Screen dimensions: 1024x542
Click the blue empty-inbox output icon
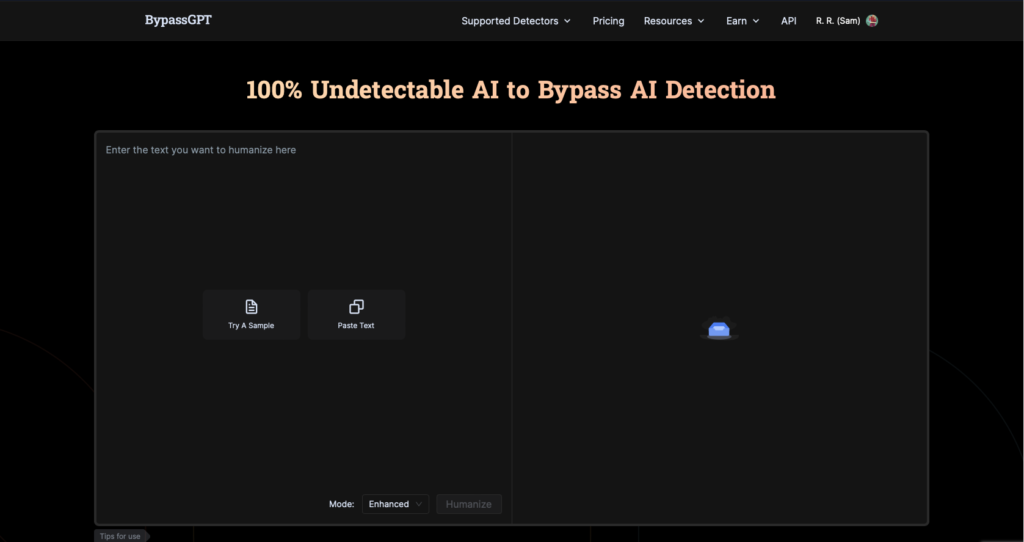pos(719,329)
